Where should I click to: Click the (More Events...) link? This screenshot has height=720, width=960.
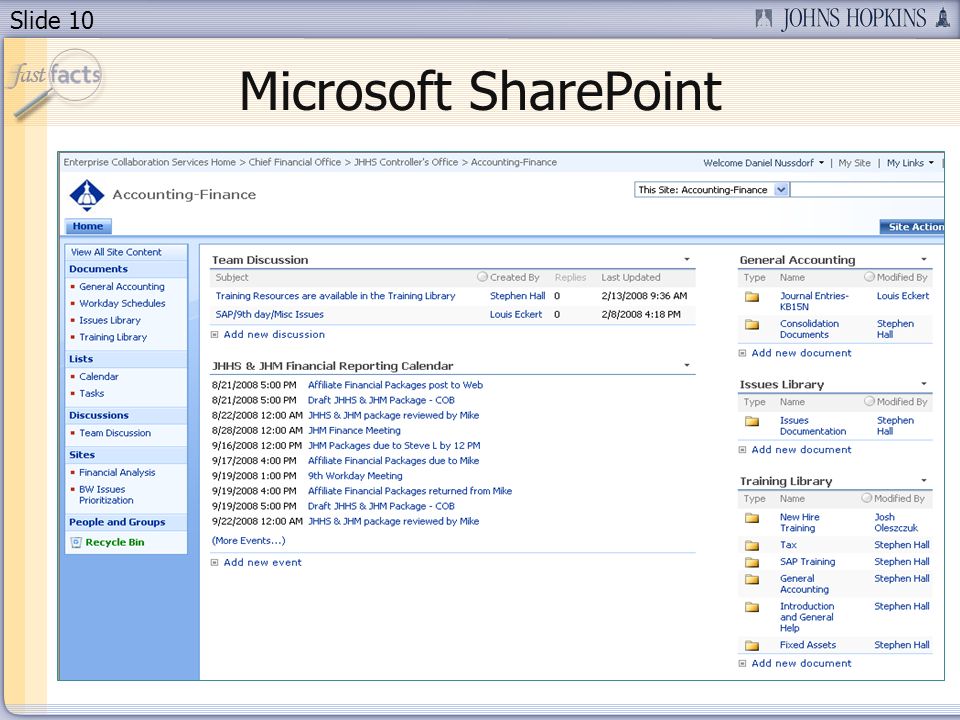(x=249, y=541)
